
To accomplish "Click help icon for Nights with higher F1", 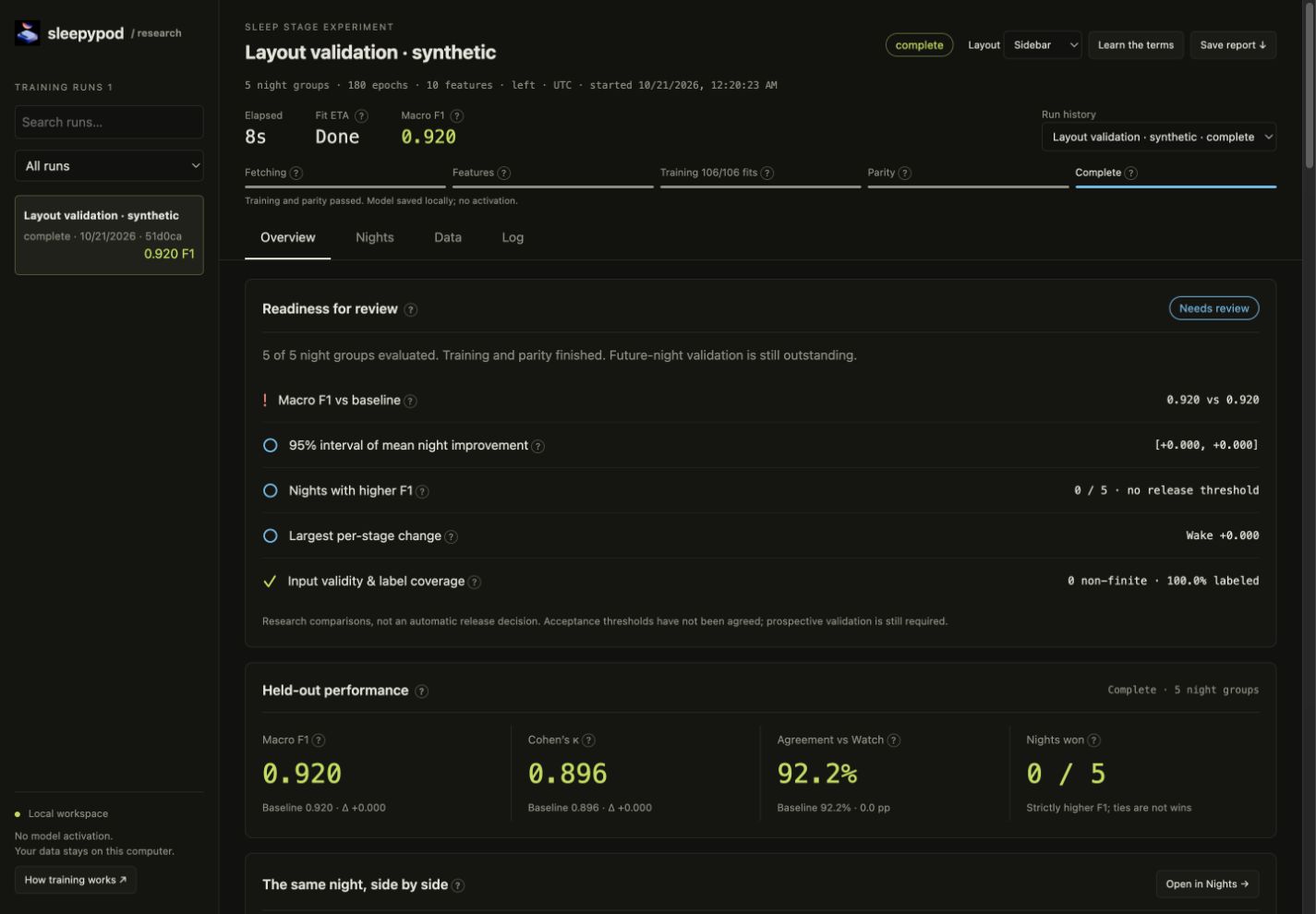I will pyautogui.click(x=422, y=491).
